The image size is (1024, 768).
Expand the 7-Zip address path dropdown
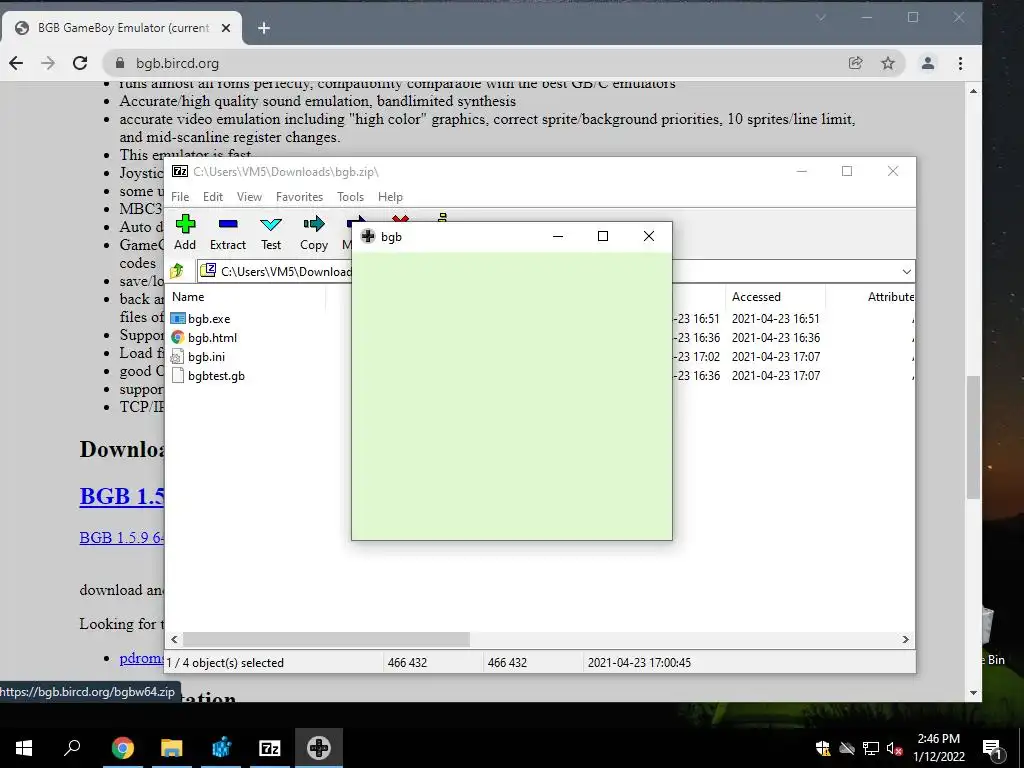coord(906,272)
